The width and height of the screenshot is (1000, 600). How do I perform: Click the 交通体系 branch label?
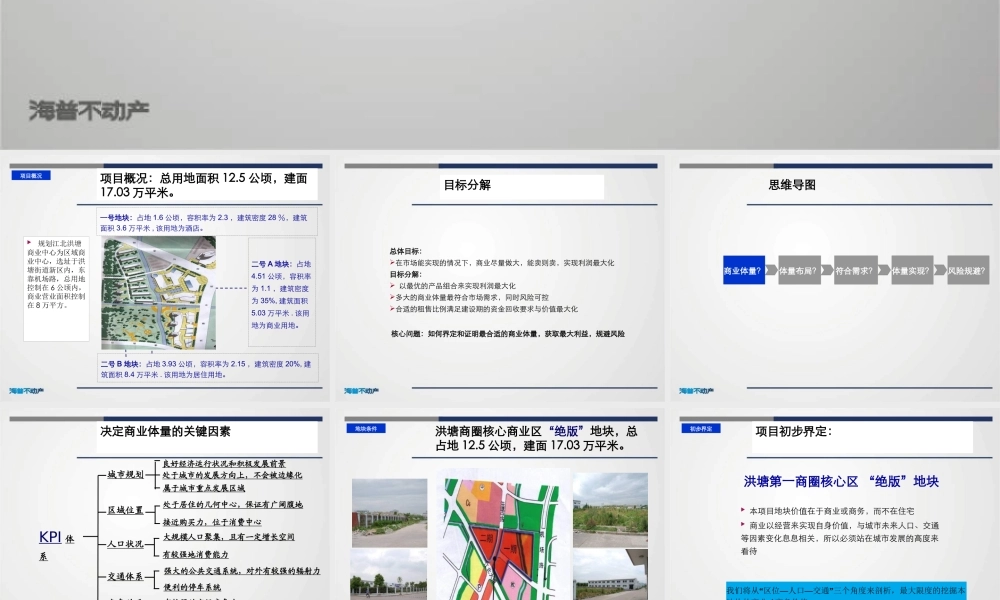tap(125, 576)
